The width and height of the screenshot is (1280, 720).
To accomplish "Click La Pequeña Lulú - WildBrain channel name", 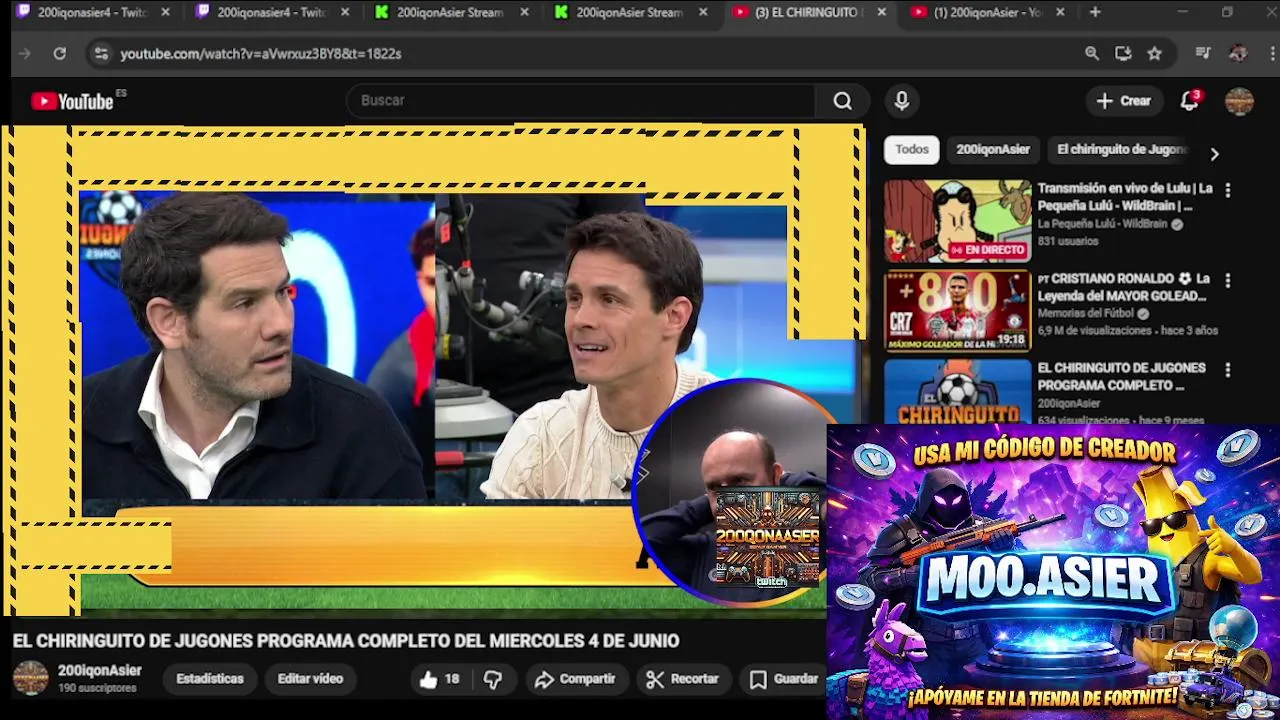I will (x=1102, y=224).
